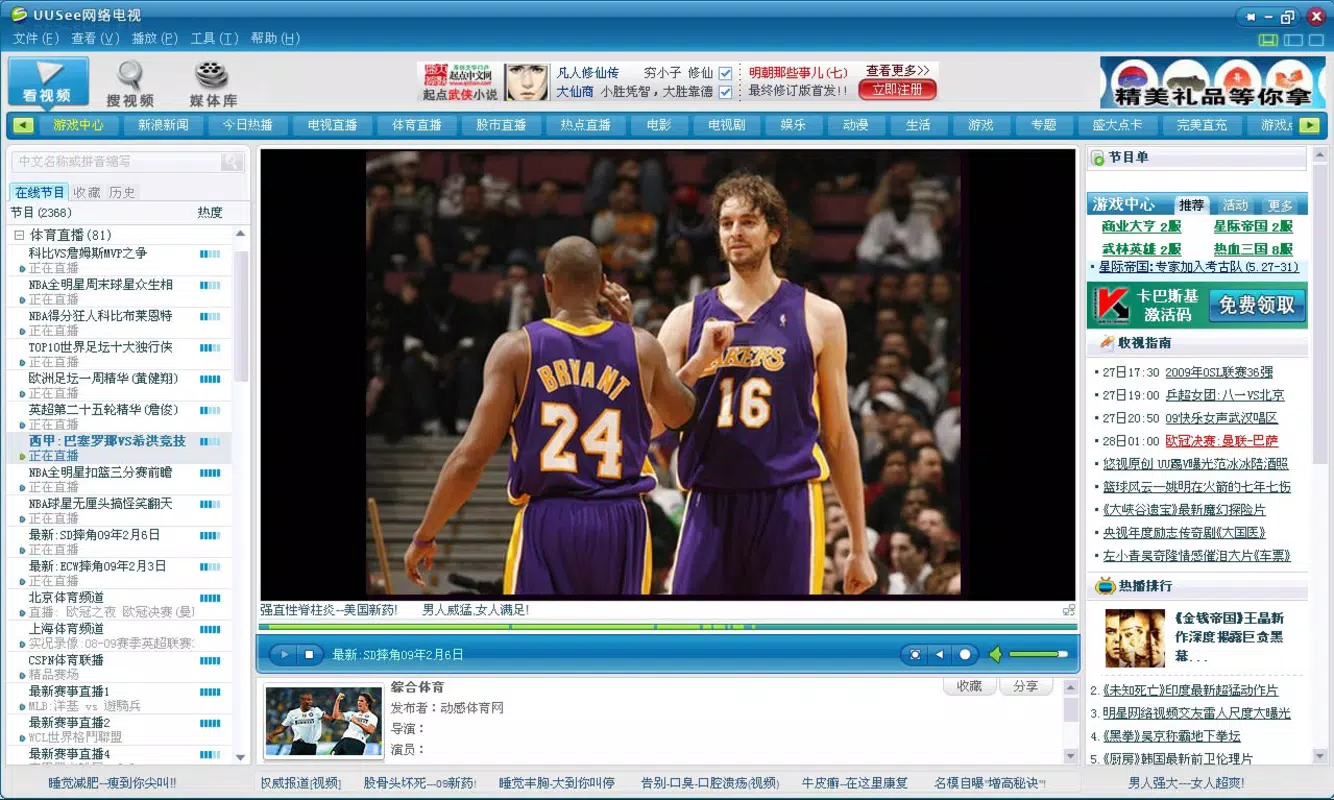Click the UUSee logo in the title bar
This screenshot has width=1334, height=800.
coord(19,15)
